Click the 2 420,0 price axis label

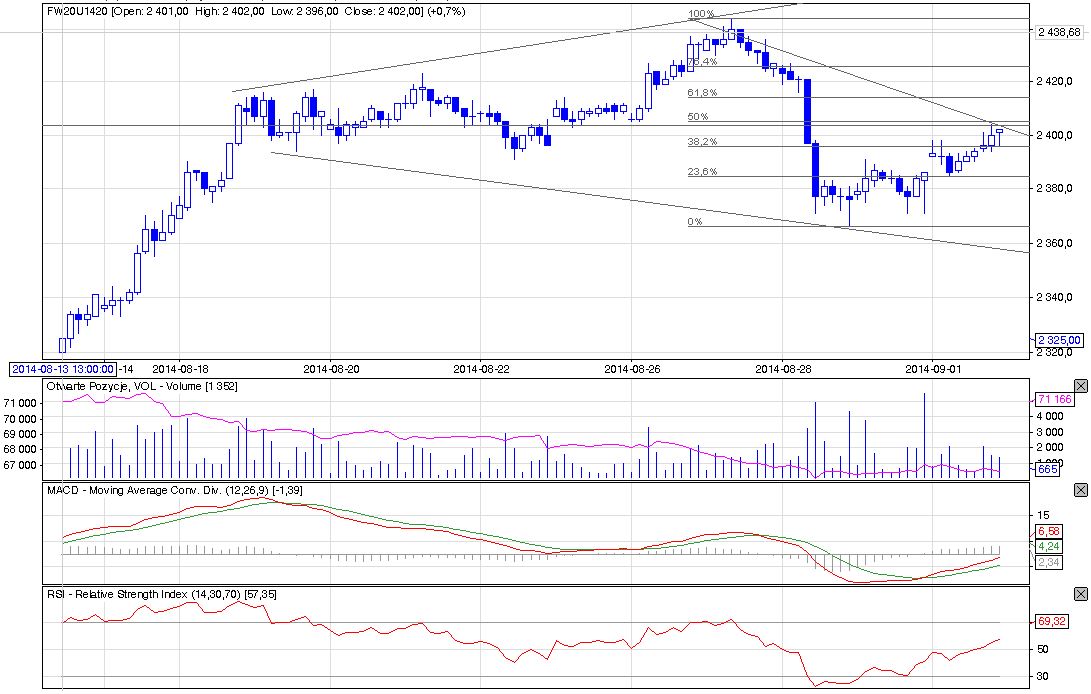coord(1053,81)
